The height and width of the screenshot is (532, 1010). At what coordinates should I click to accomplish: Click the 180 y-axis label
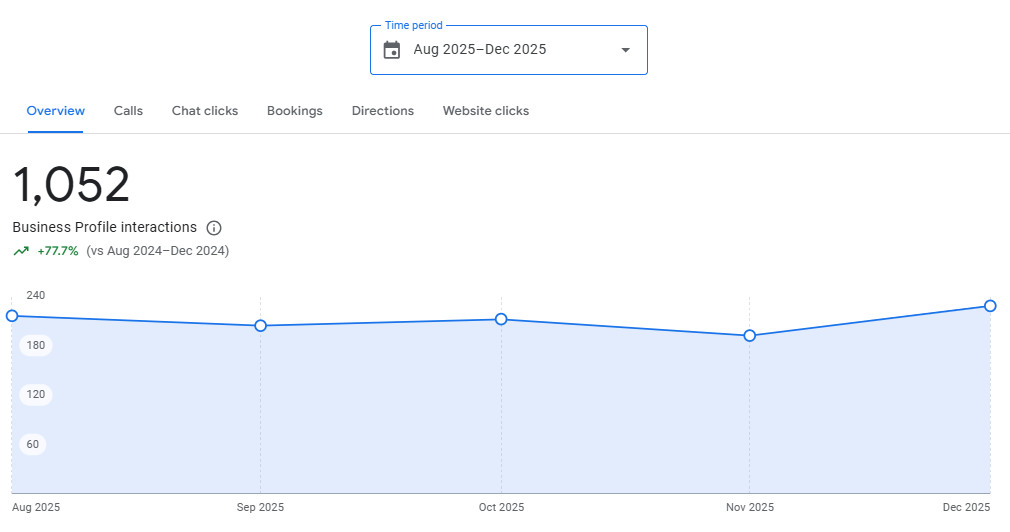35,345
